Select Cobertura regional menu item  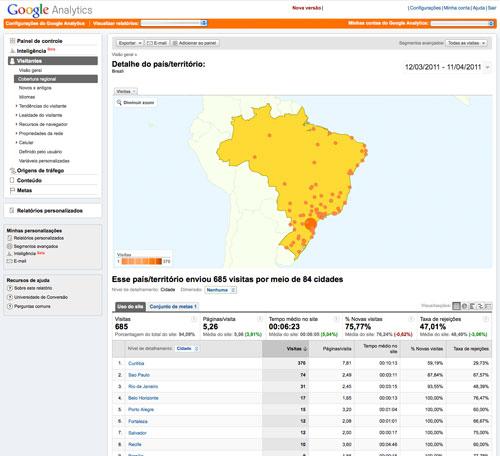[56, 79]
